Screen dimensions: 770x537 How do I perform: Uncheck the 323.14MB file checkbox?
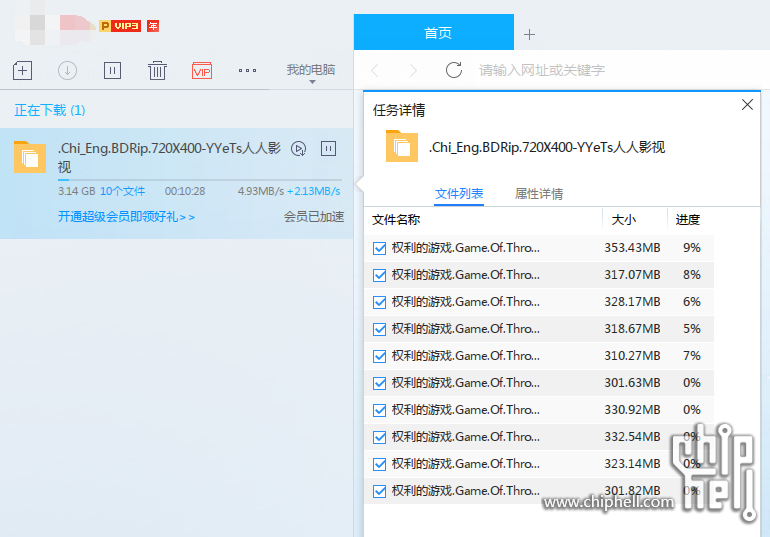point(379,464)
